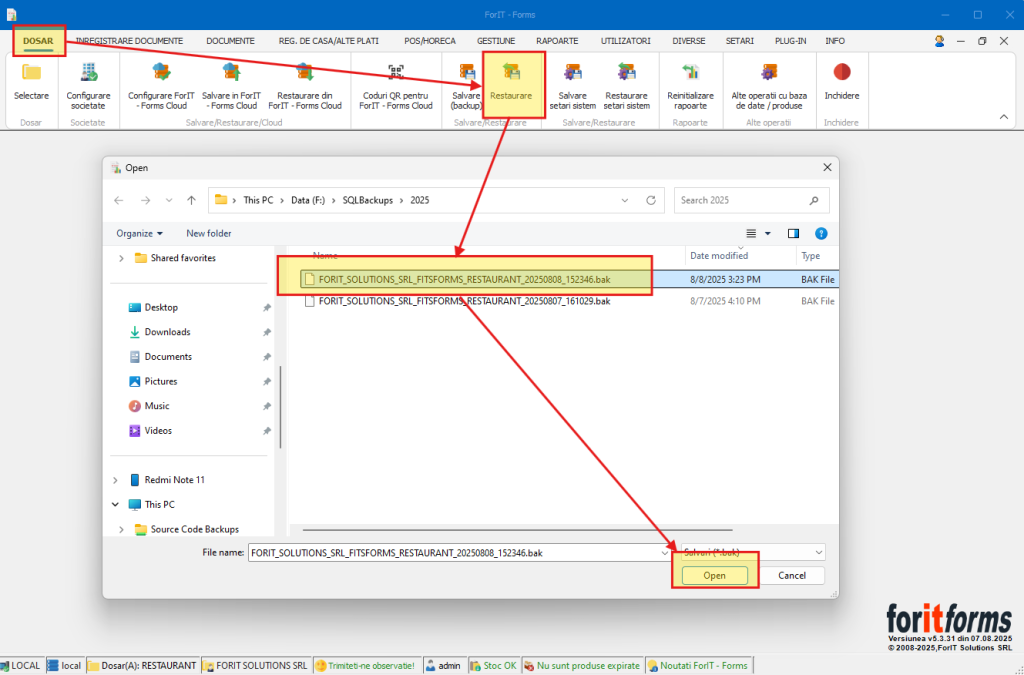The height and width of the screenshot is (675, 1024).
Task: Click New folder in the dialog
Action: coord(209,233)
